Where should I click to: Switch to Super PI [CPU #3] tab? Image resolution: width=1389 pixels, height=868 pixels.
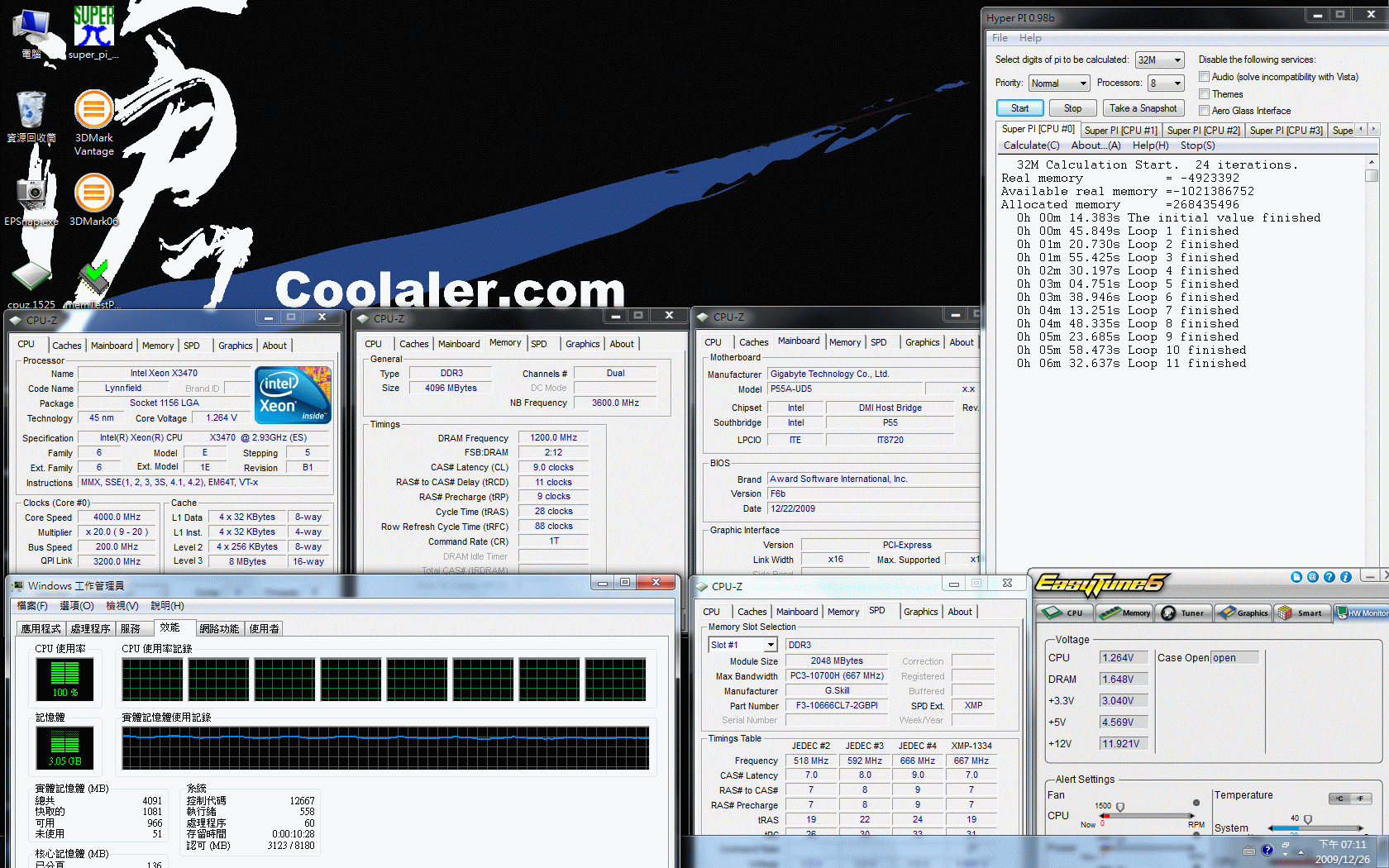pos(1286,131)
